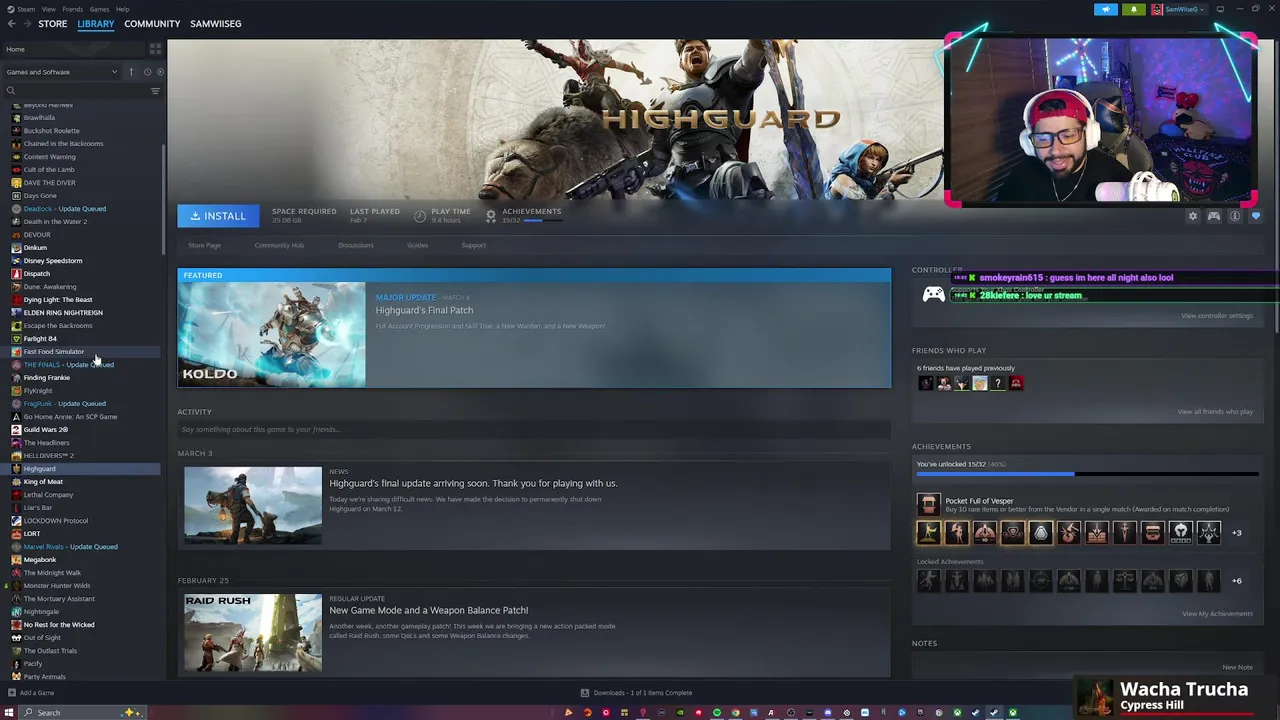The height and width of the screenshot is (720, 1280).
Task: Click the library search magnifier icon
Action: [x=11, y=91]
